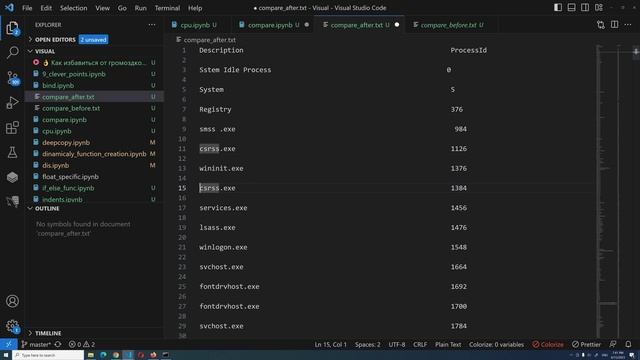Click the 2 unsaved badge
The height and width of the screenshot is (360, 640).
point(93,40)
